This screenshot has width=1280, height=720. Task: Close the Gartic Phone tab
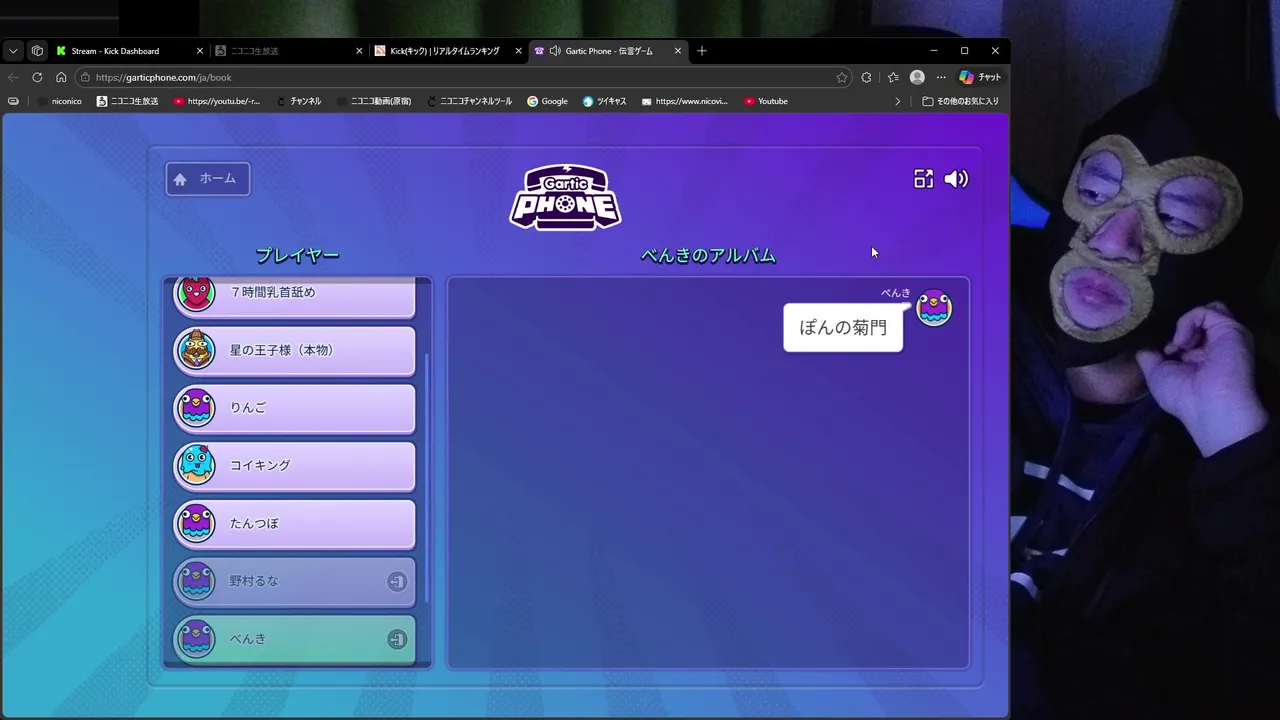tap(678, 51)
